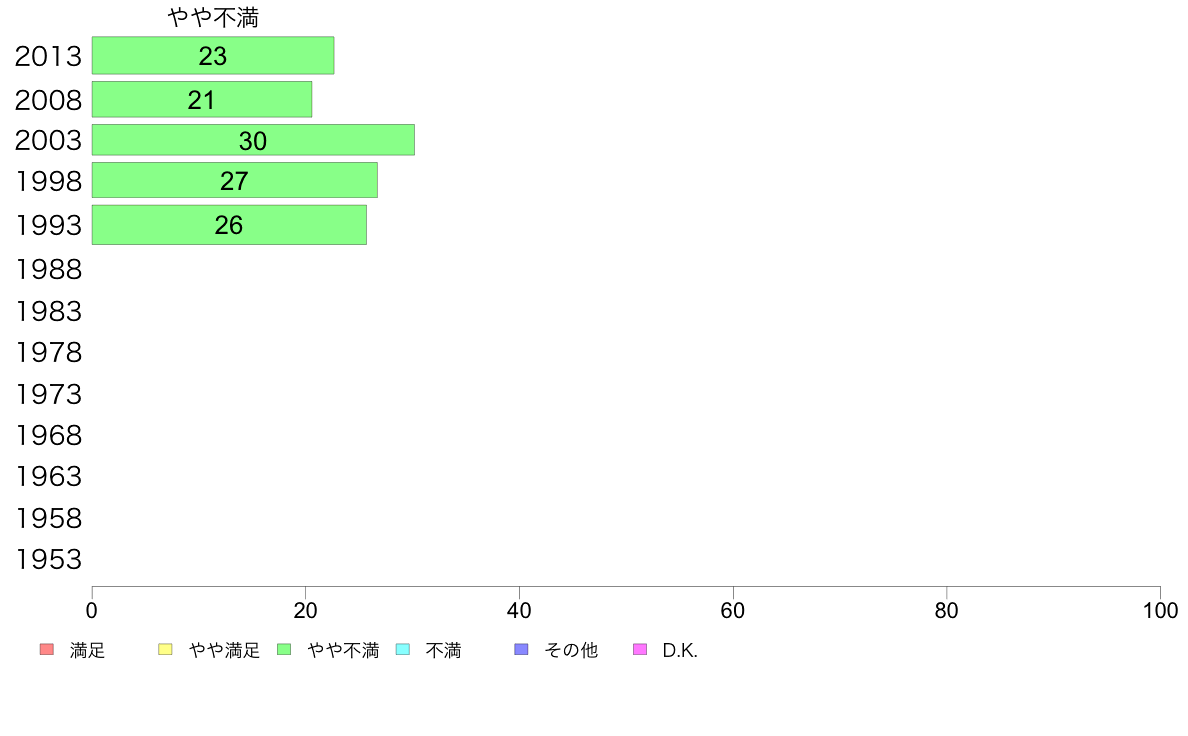Select the 2003 bar showing 30
The width and height of the screenshot is (1188, 736).
253,140
